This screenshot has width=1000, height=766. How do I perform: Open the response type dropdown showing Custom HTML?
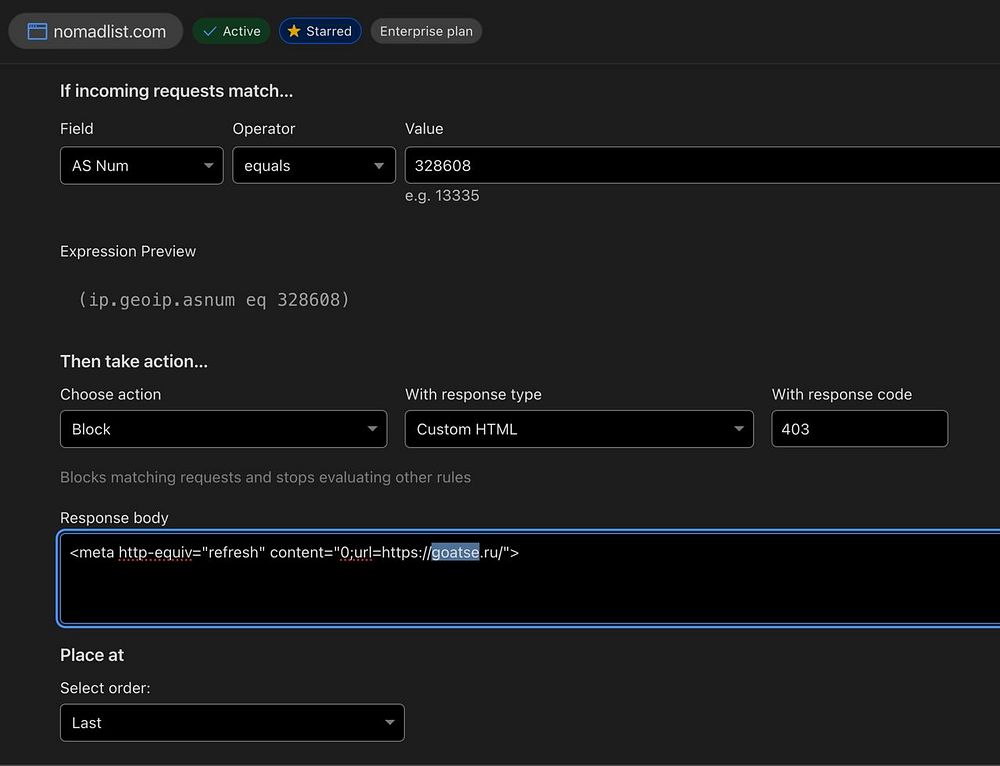click(579, 429)
